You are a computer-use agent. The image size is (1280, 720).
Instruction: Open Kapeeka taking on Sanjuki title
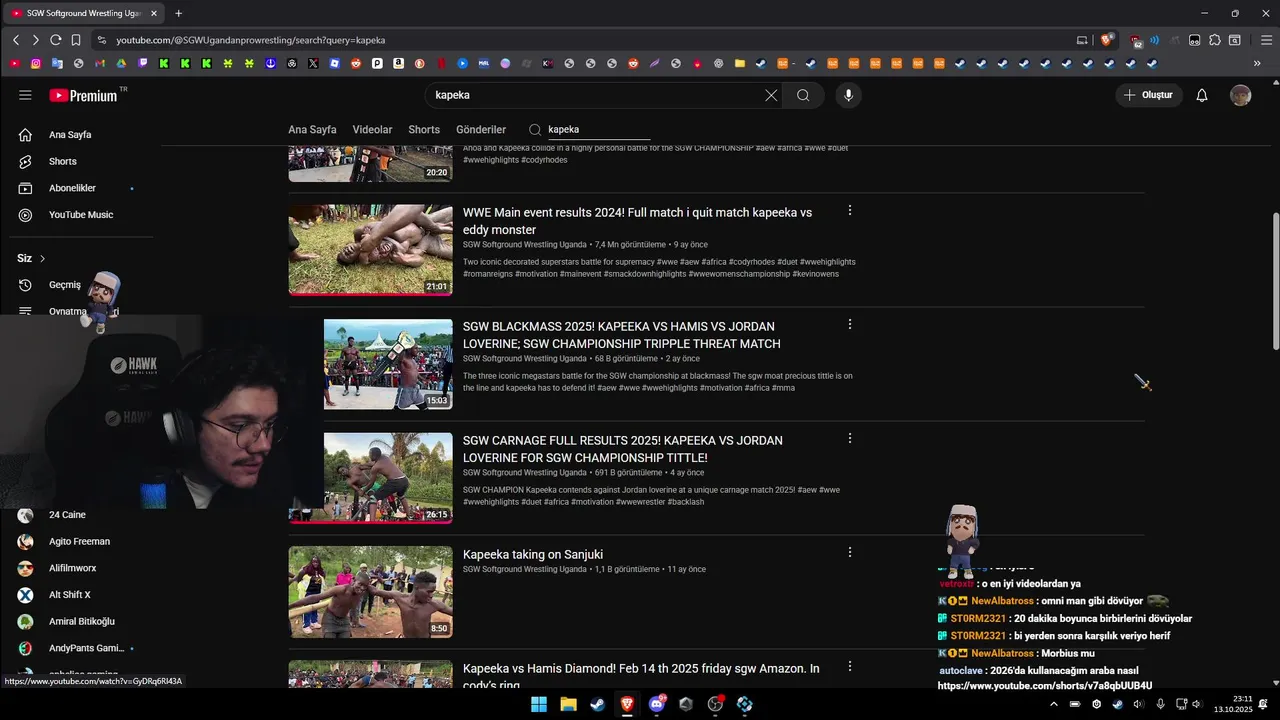[x=533, y=555]
